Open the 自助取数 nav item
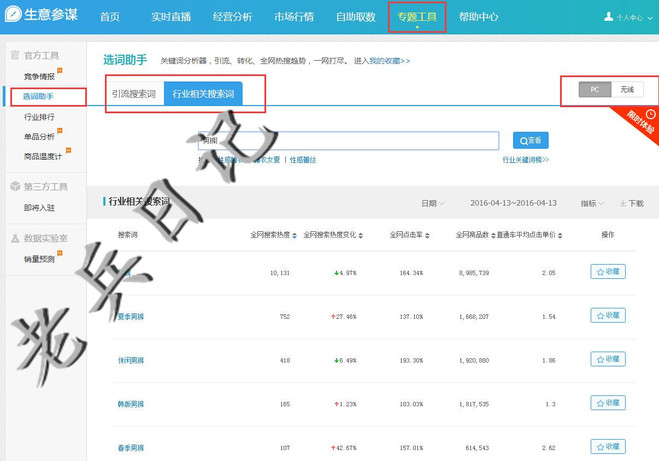Viewport: 659px width, 461px height. [356, 17]
